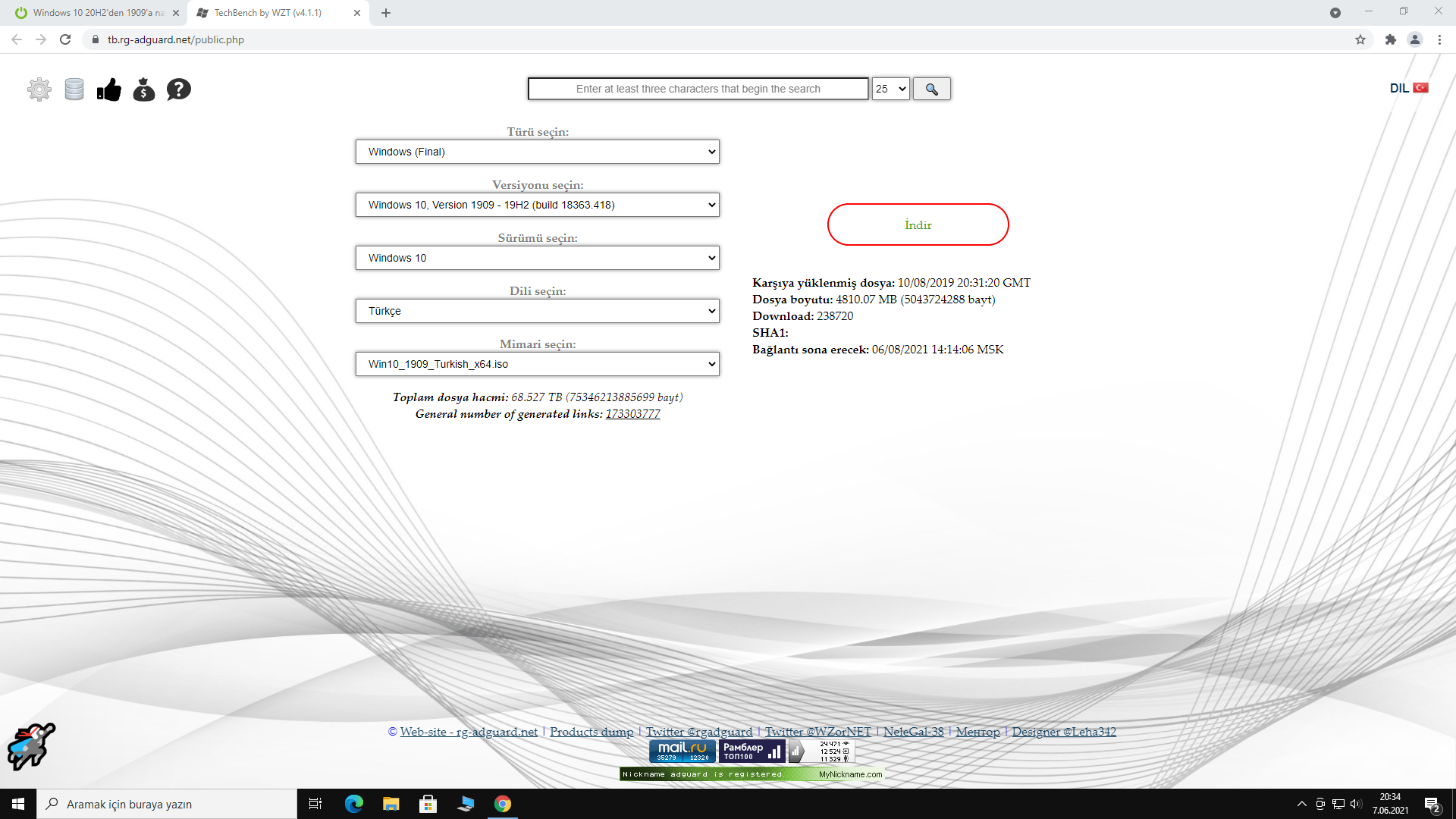
Task: Reload the page
Action: pos(65,39)
